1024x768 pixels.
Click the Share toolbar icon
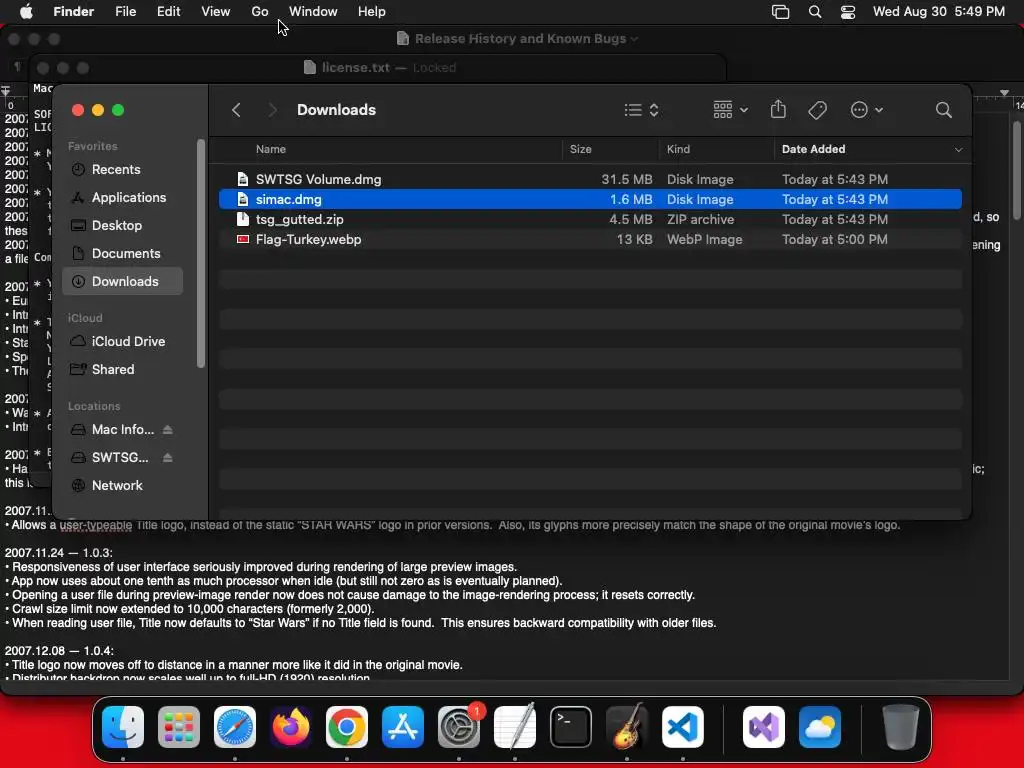click(x=778, y=110)
